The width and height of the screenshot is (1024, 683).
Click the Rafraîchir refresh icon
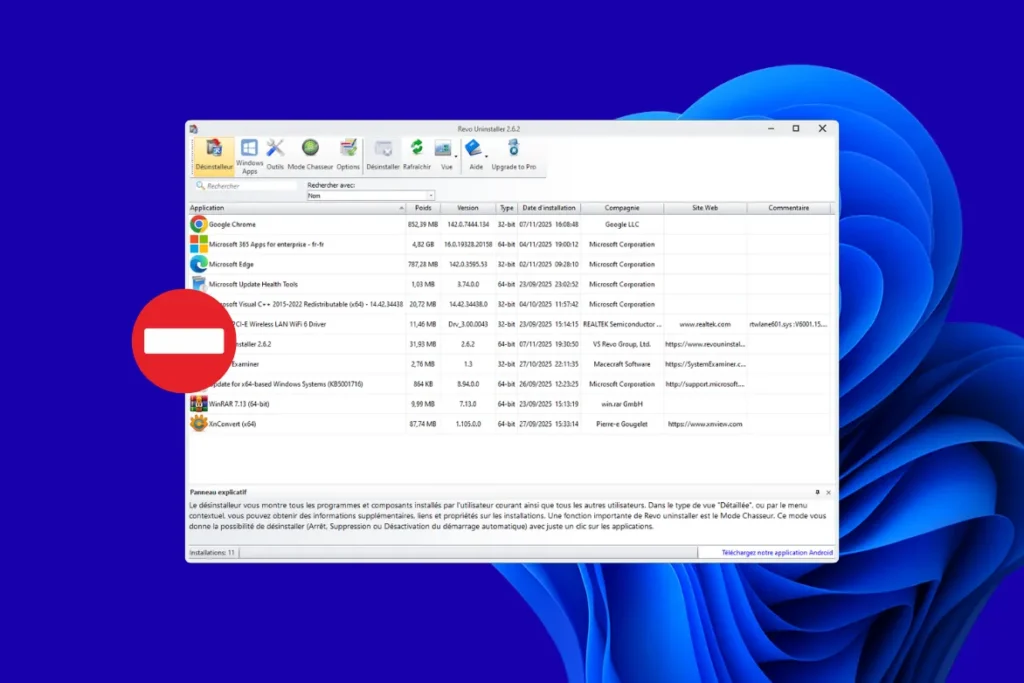(x=416, y=155)
